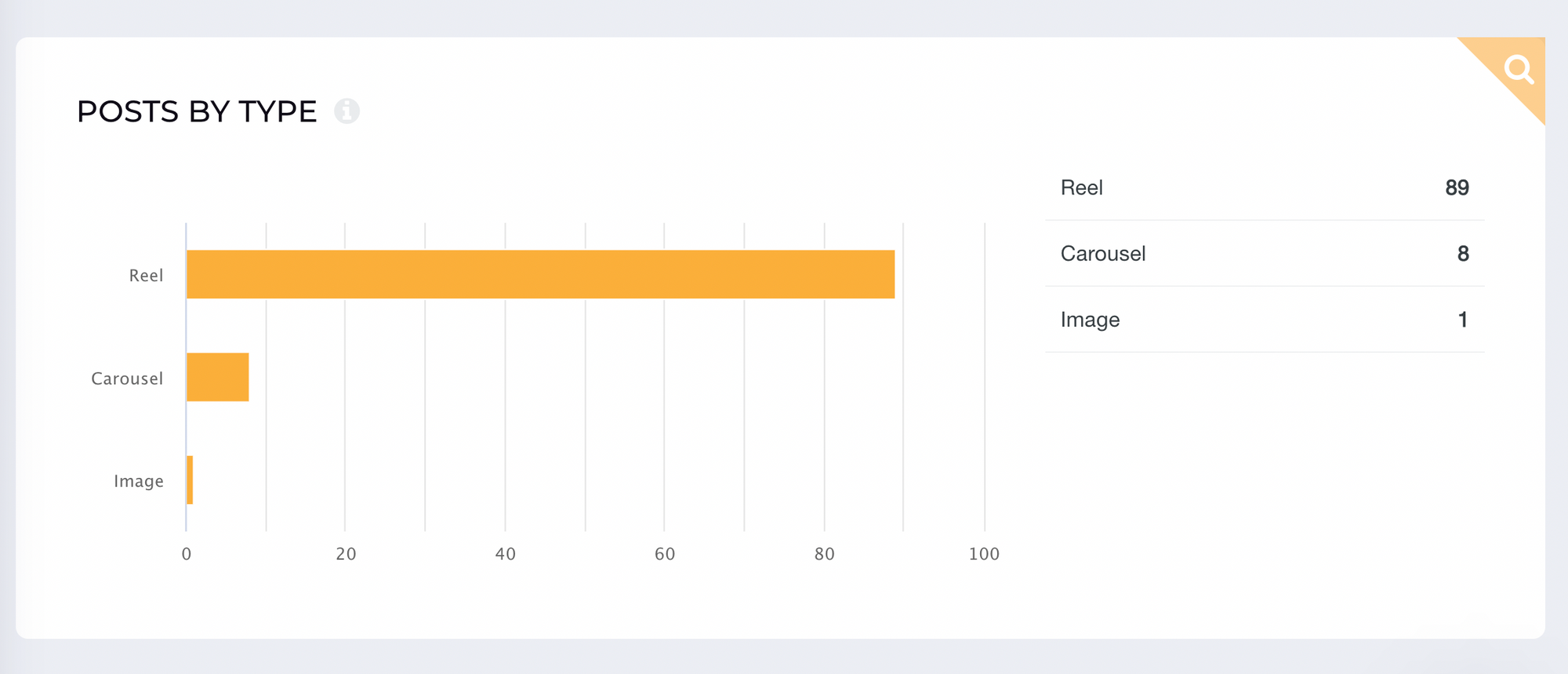
Task: Click the small Image bar
Action: pos(190,480)
